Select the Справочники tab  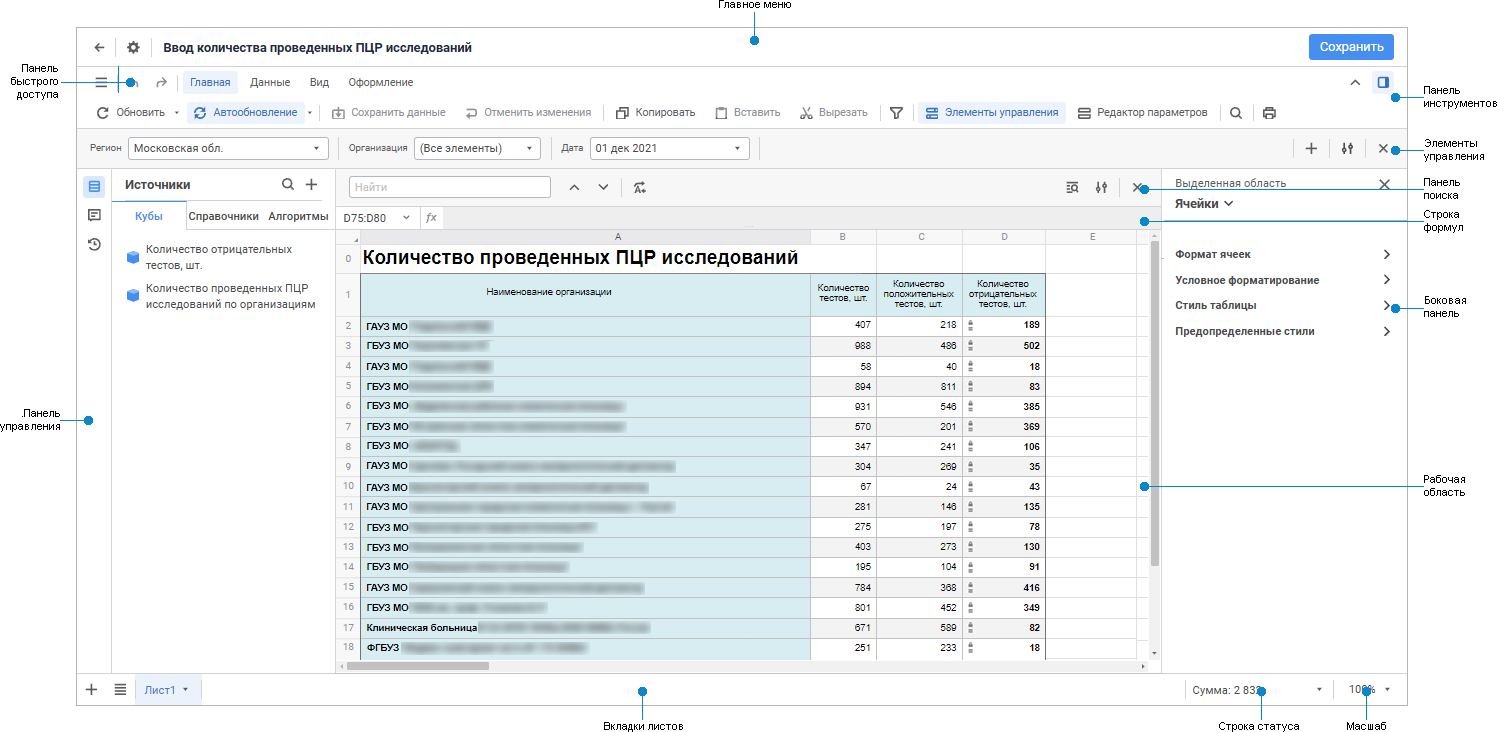click(224, 216)
